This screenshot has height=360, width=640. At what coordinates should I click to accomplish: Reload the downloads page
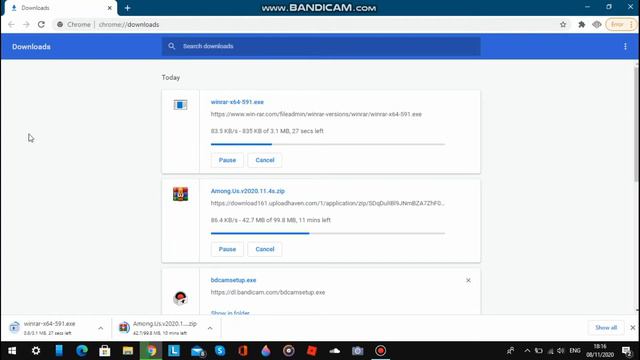[41, 24]
